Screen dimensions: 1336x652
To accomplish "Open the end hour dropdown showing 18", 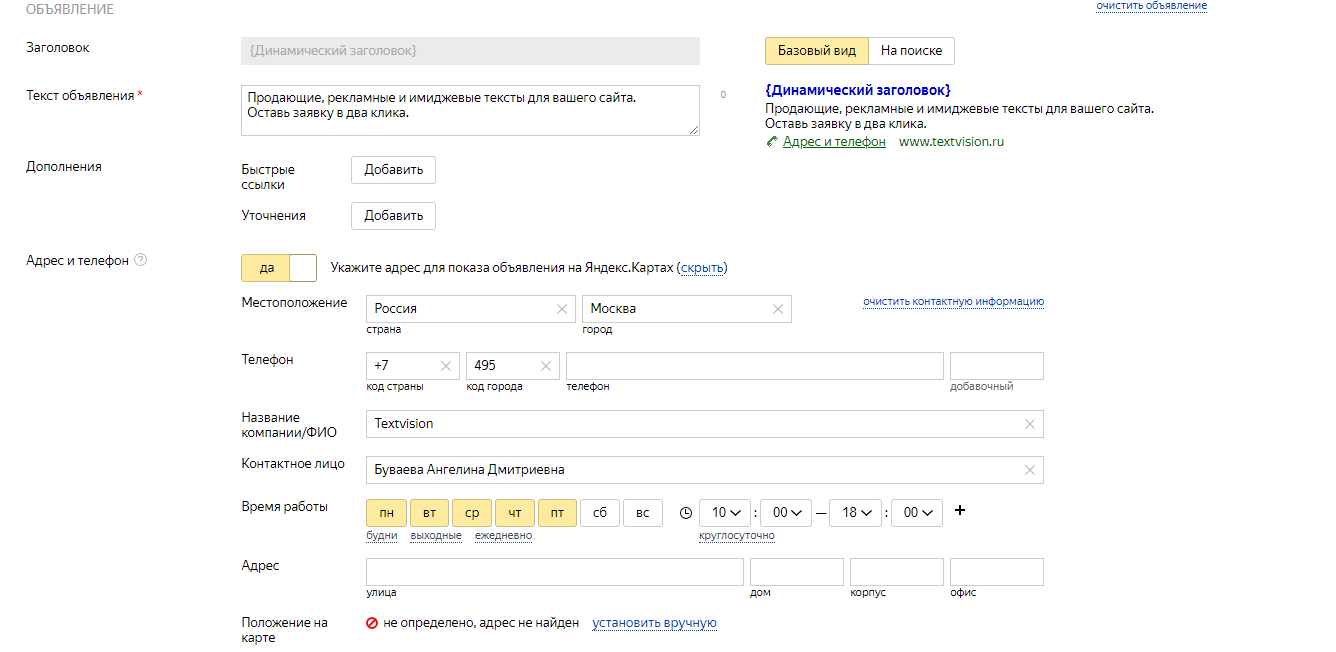I will [856, 513].
